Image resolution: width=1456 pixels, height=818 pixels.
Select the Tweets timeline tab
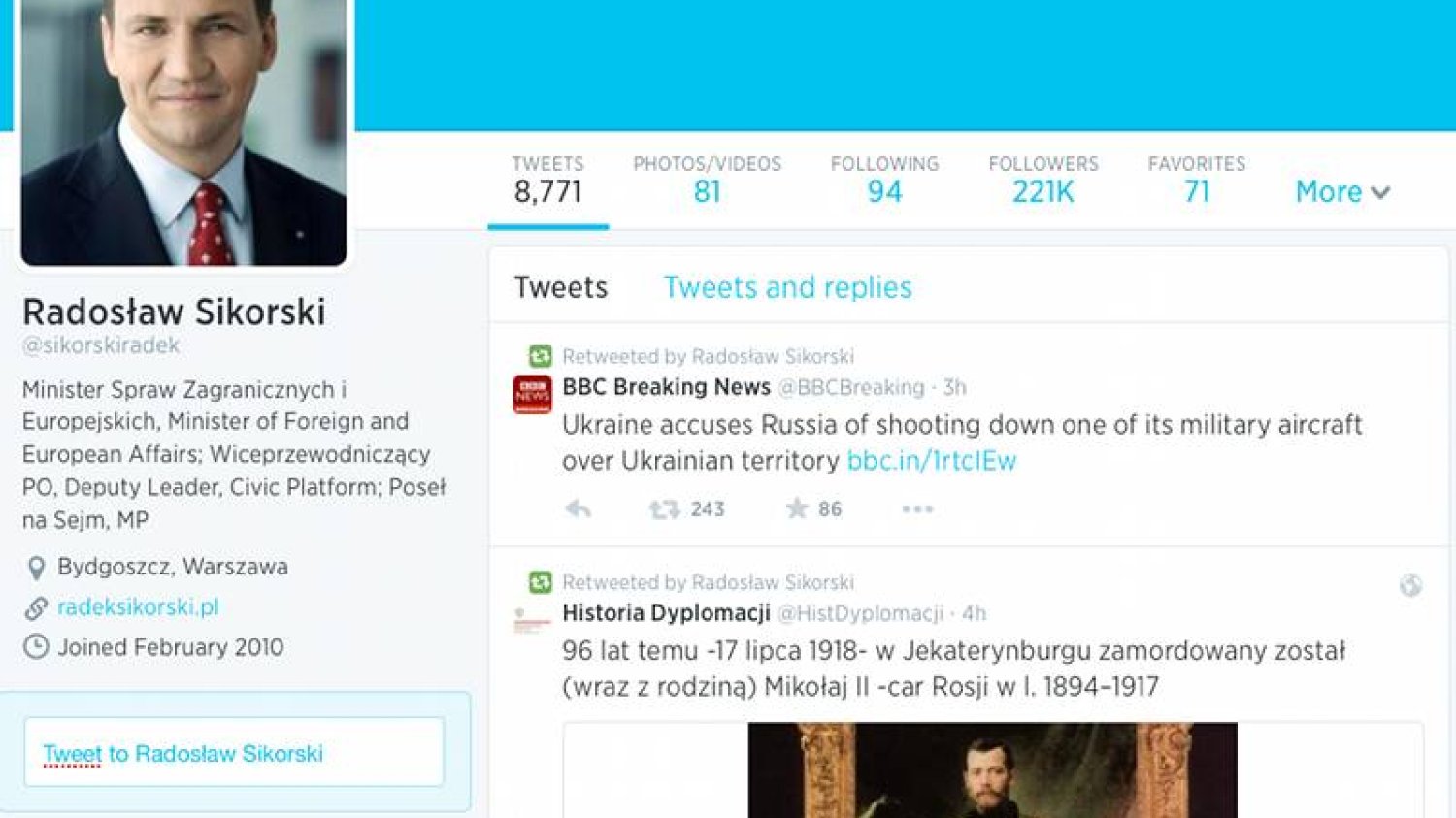(561, 287)
